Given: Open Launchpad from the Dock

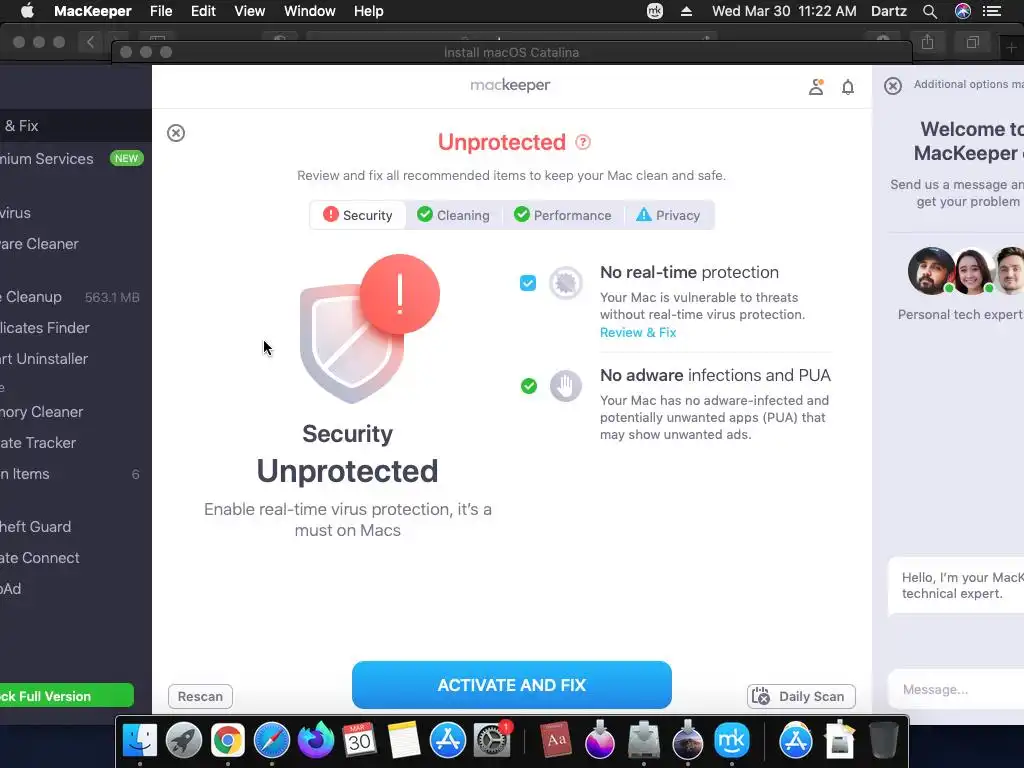Looking at the screenshot, I should point(184,740).
